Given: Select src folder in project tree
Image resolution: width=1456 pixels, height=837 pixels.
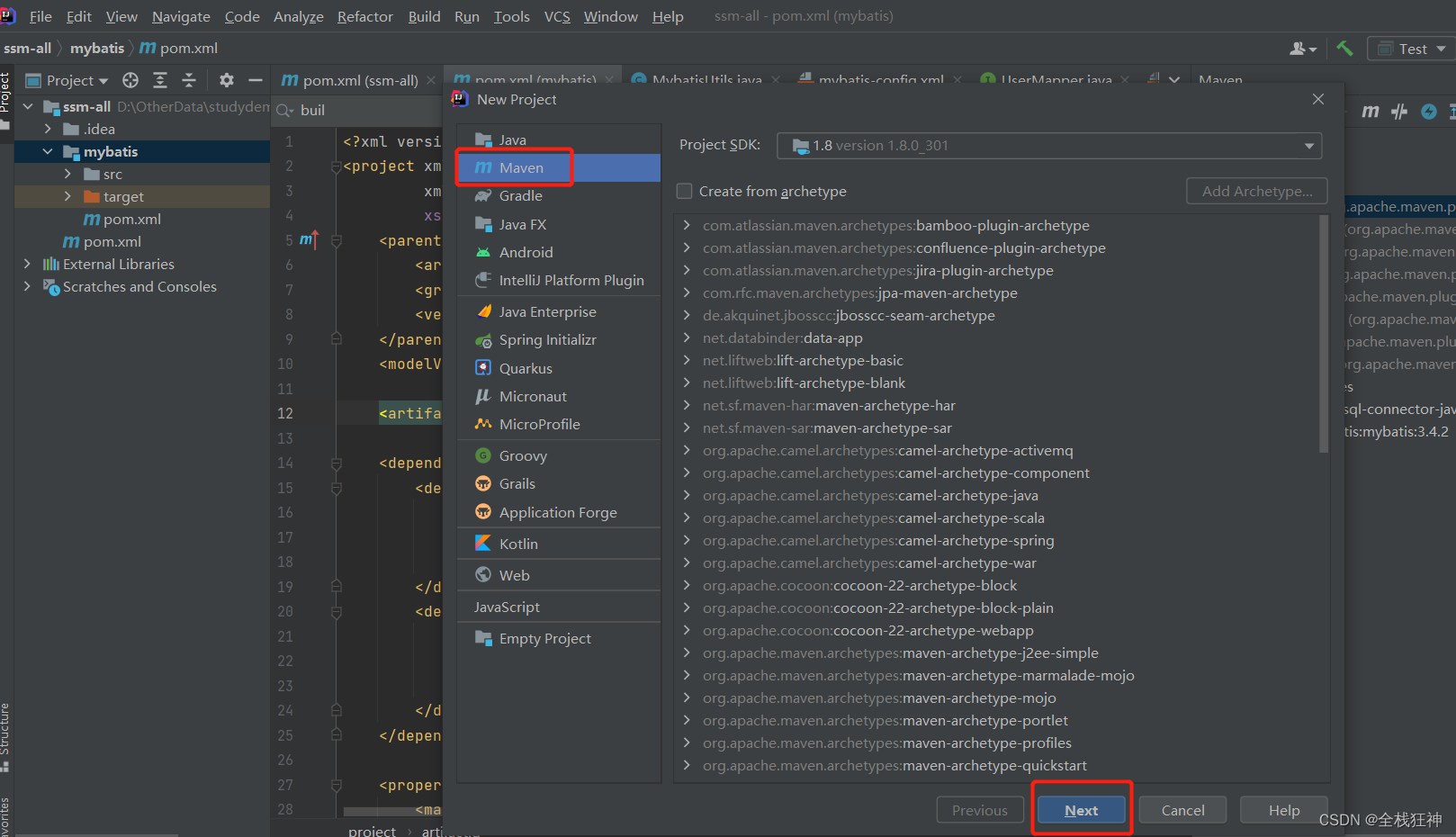Looking at the screenshot, I should [104, 174].
